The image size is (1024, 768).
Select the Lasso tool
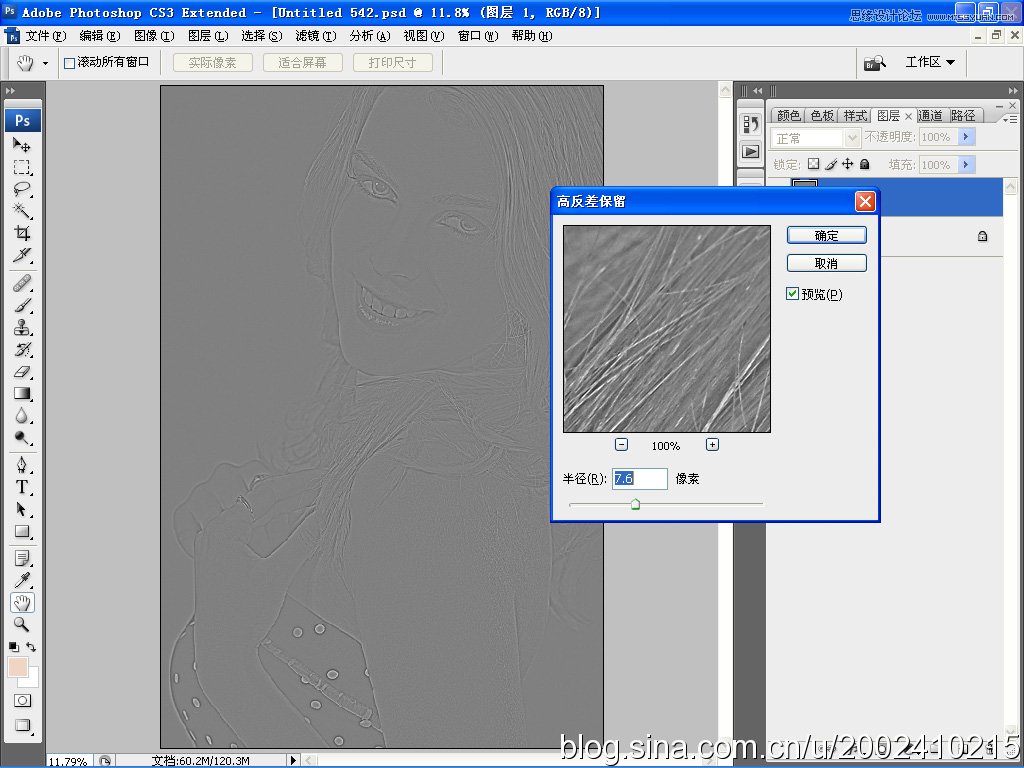pos(22,189)
